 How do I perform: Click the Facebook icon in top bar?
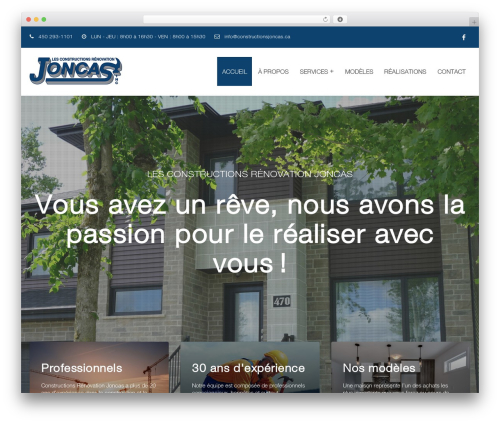(x=464, y=37)
